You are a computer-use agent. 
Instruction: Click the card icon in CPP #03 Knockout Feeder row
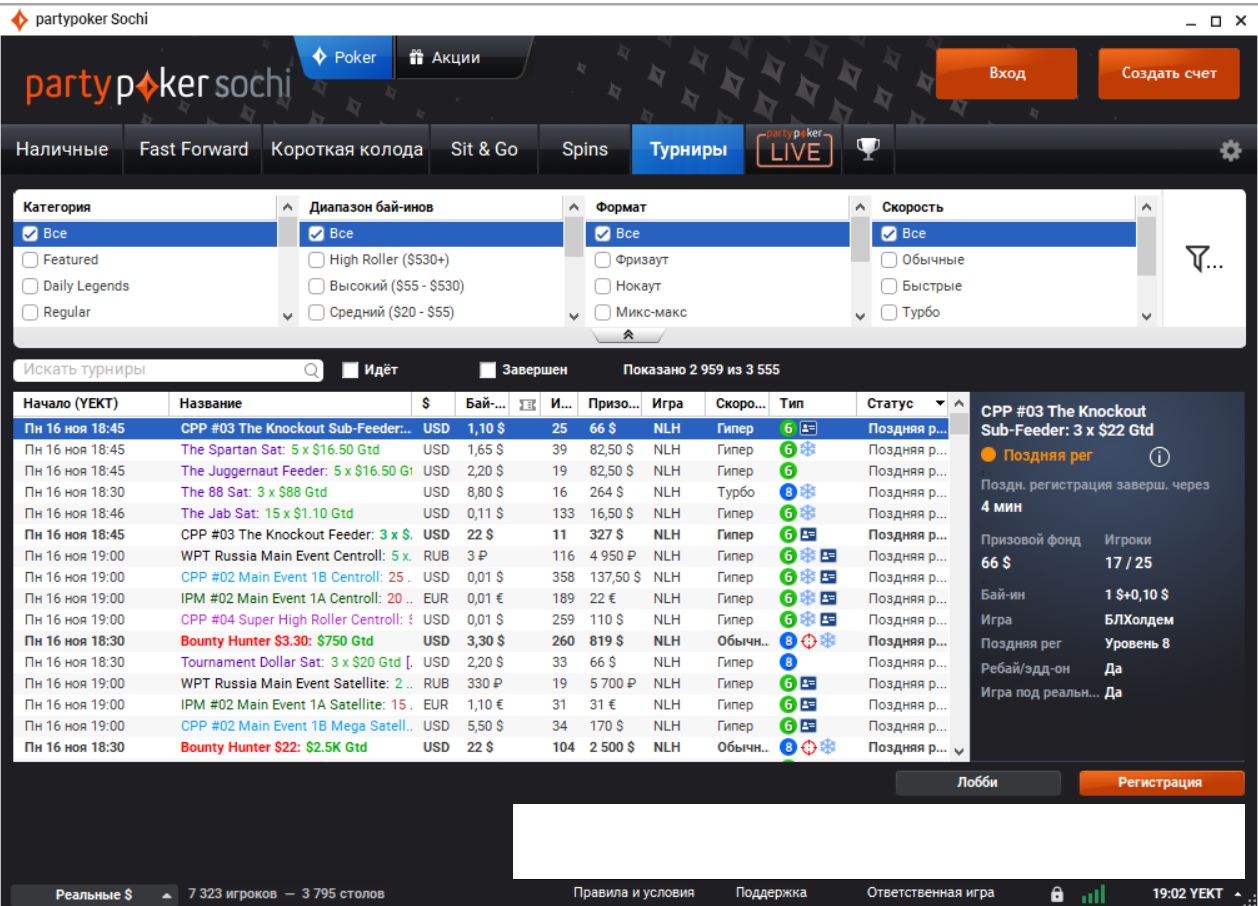click(x=808, y=535)
